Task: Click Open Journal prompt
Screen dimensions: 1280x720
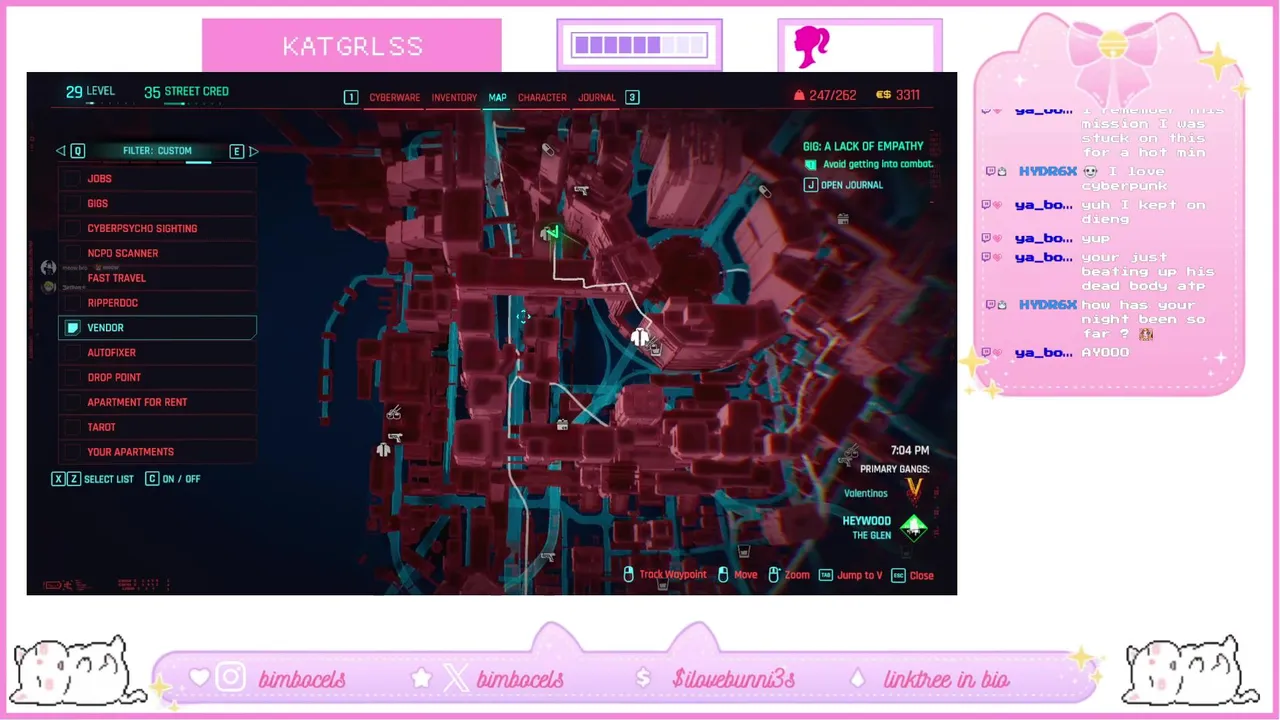Action: 844,185
